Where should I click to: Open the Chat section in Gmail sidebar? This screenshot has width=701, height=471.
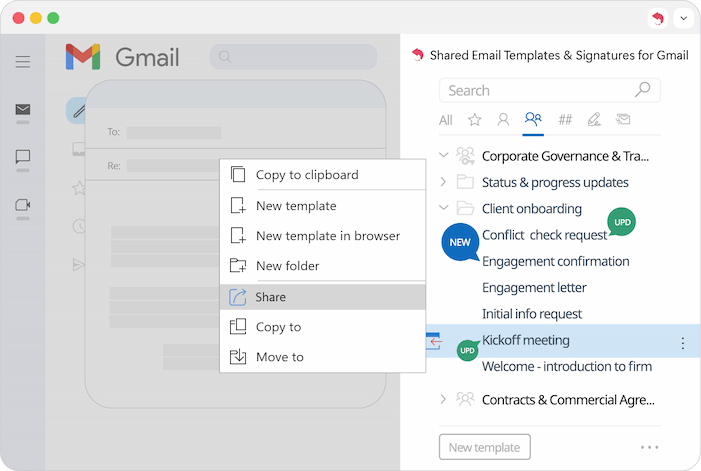point(23,156)
